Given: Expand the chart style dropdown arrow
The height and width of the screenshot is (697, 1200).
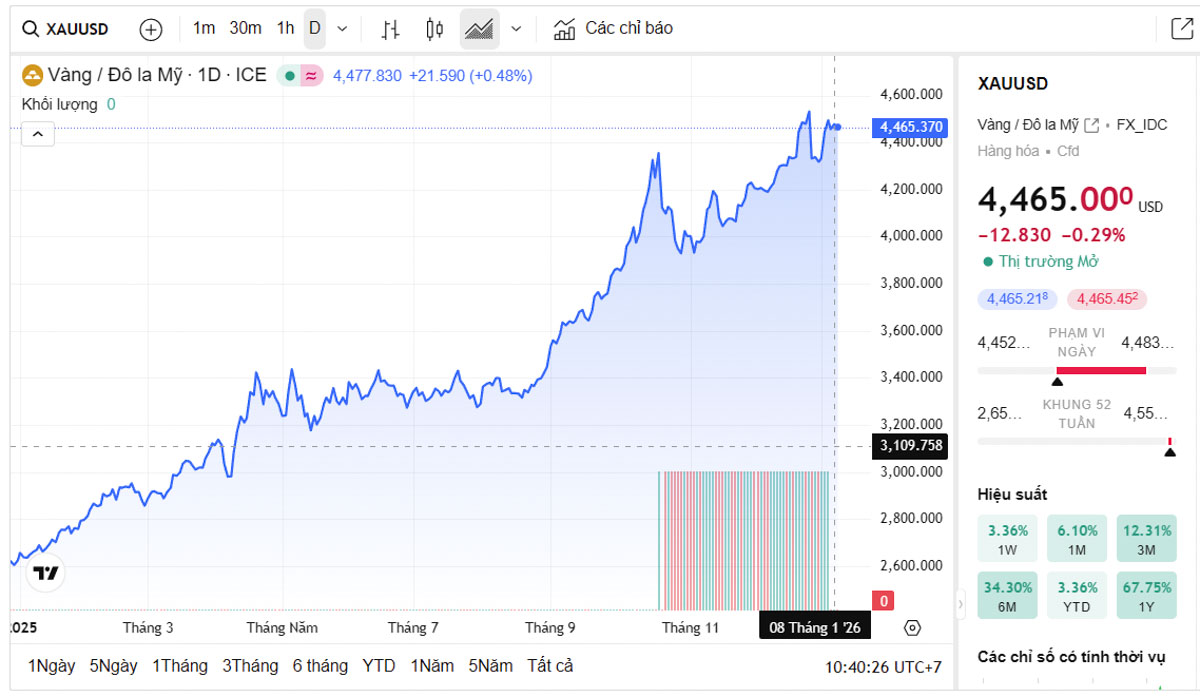Looking at the screenshot, I should [x=516, y=29].
